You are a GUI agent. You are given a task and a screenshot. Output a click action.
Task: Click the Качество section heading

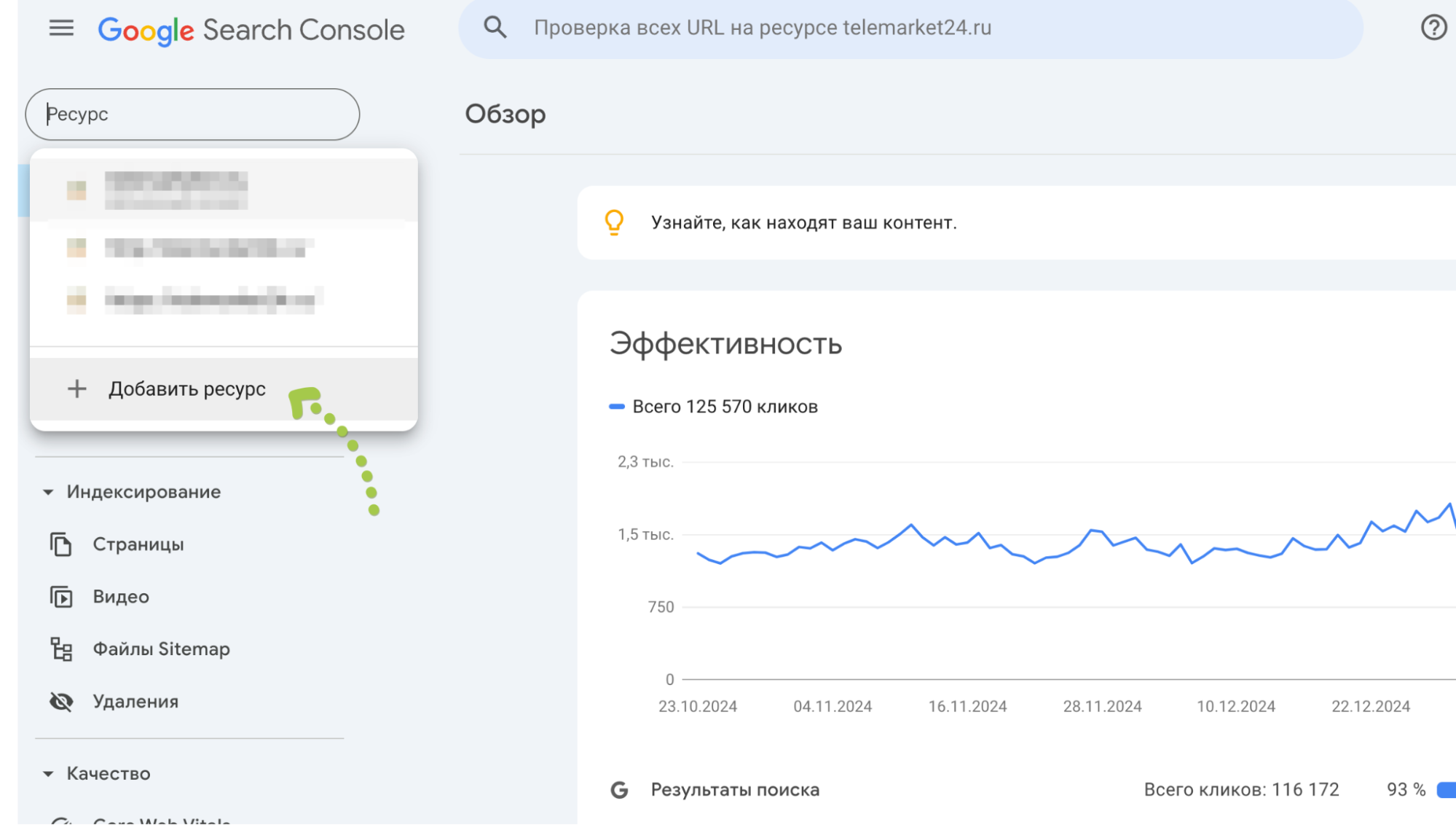click(x=109, y=774)
